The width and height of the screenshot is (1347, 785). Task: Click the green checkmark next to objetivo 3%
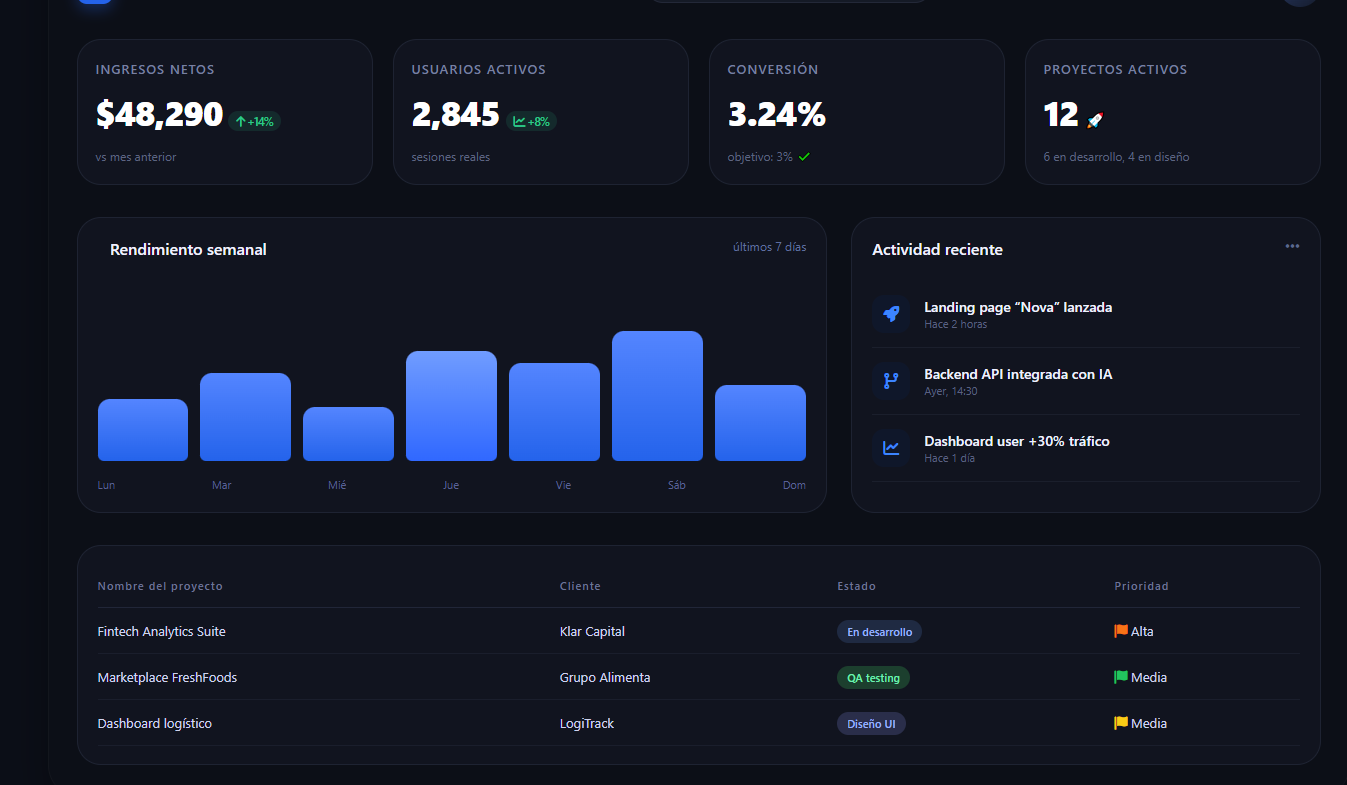[804, 157]
